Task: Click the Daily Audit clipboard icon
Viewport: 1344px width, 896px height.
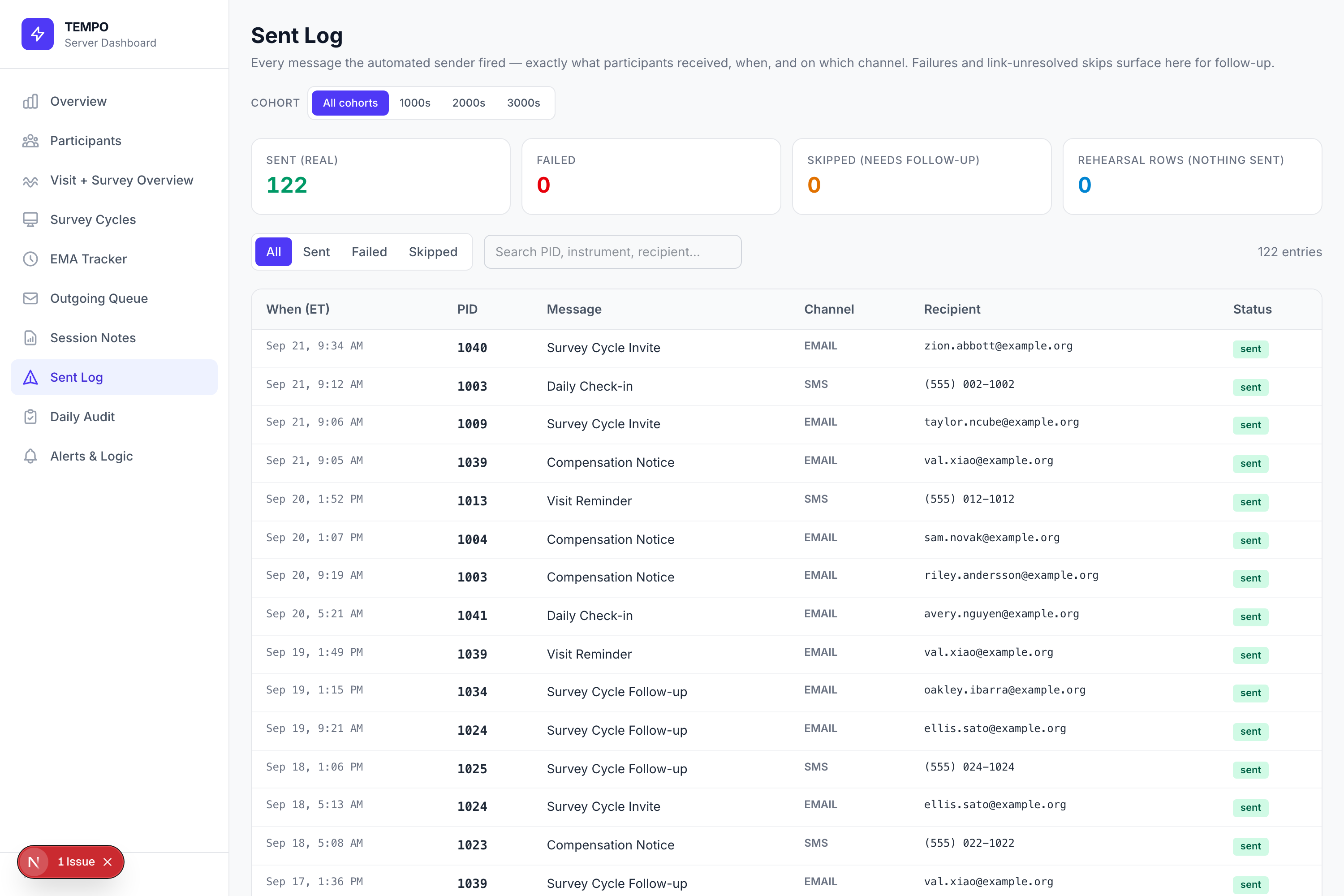Action: (30, 417)
